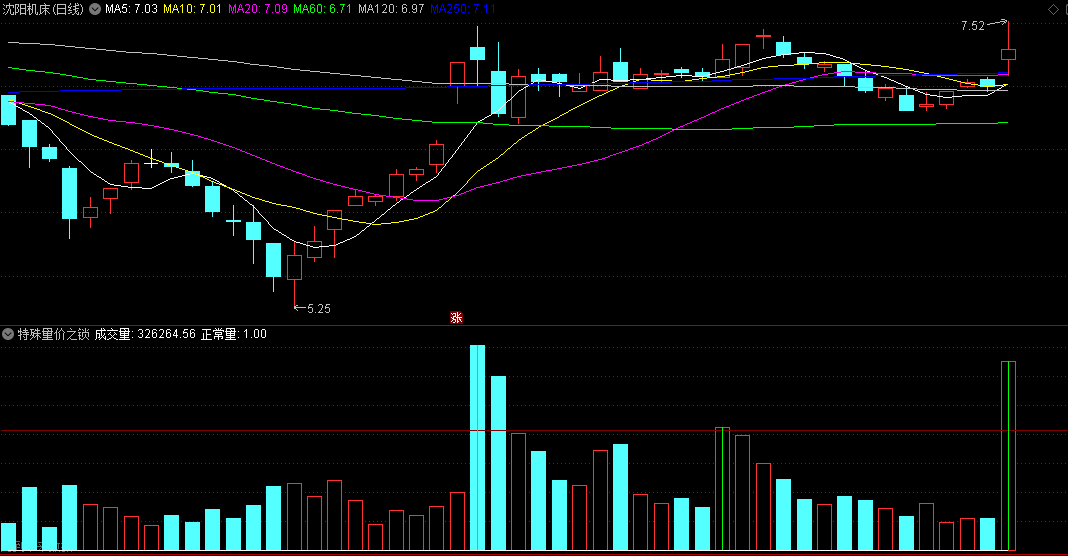Click the 沈阳机床(日线) chart title
This screenshot has height=556, width=1068.
pos(43,9)
